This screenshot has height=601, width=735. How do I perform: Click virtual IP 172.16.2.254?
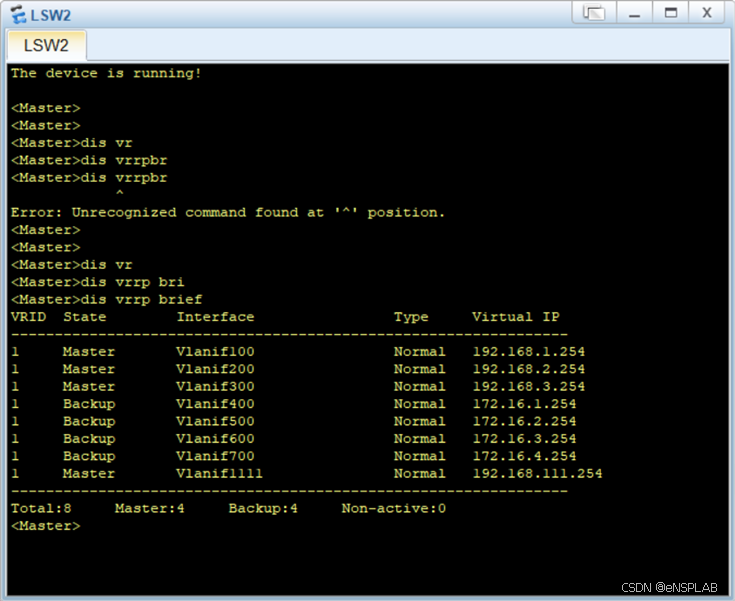[525, 421]
